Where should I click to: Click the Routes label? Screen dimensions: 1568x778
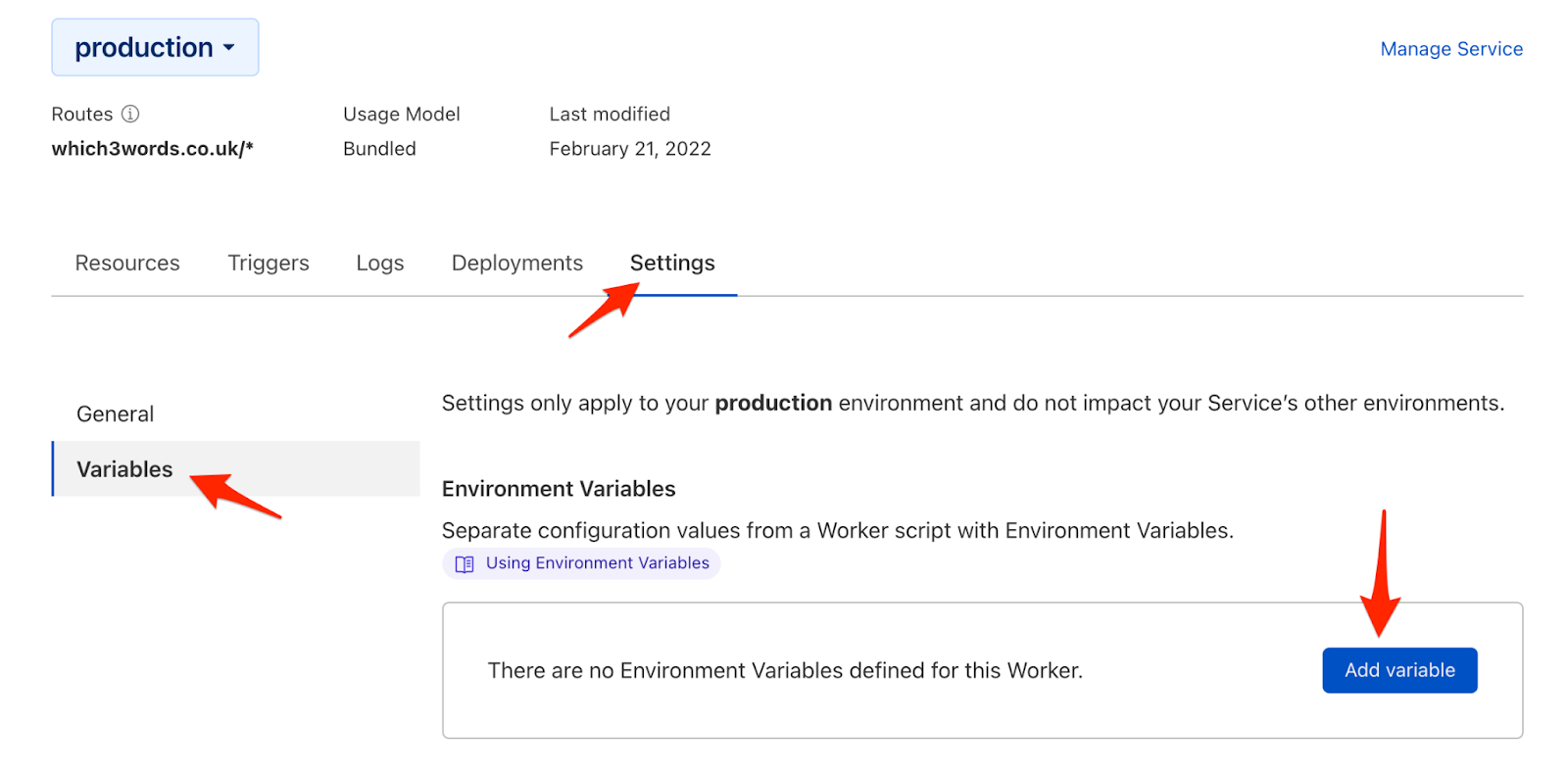tap(82, 114)
